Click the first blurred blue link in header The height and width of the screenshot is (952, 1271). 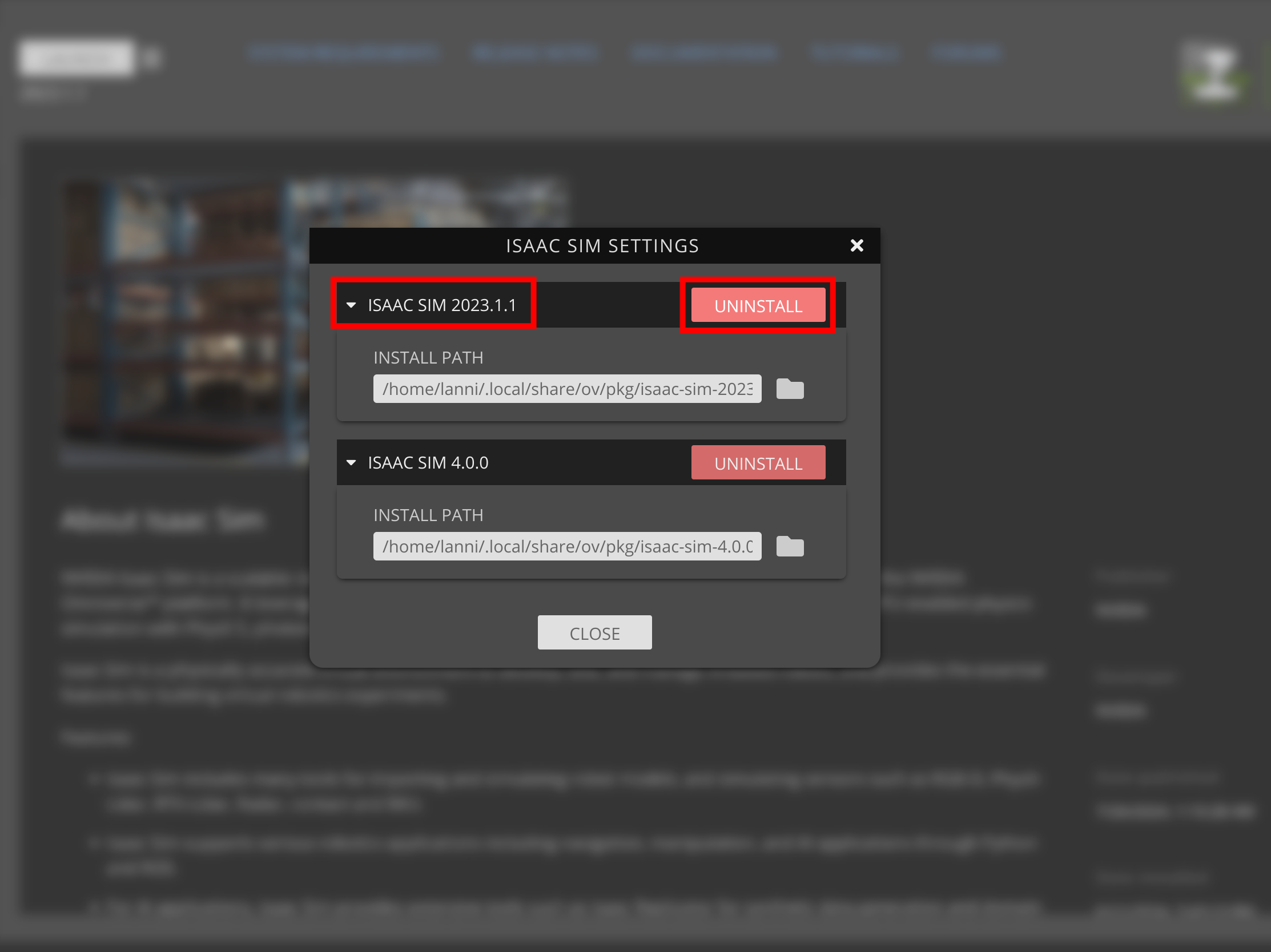pos(343,53)
